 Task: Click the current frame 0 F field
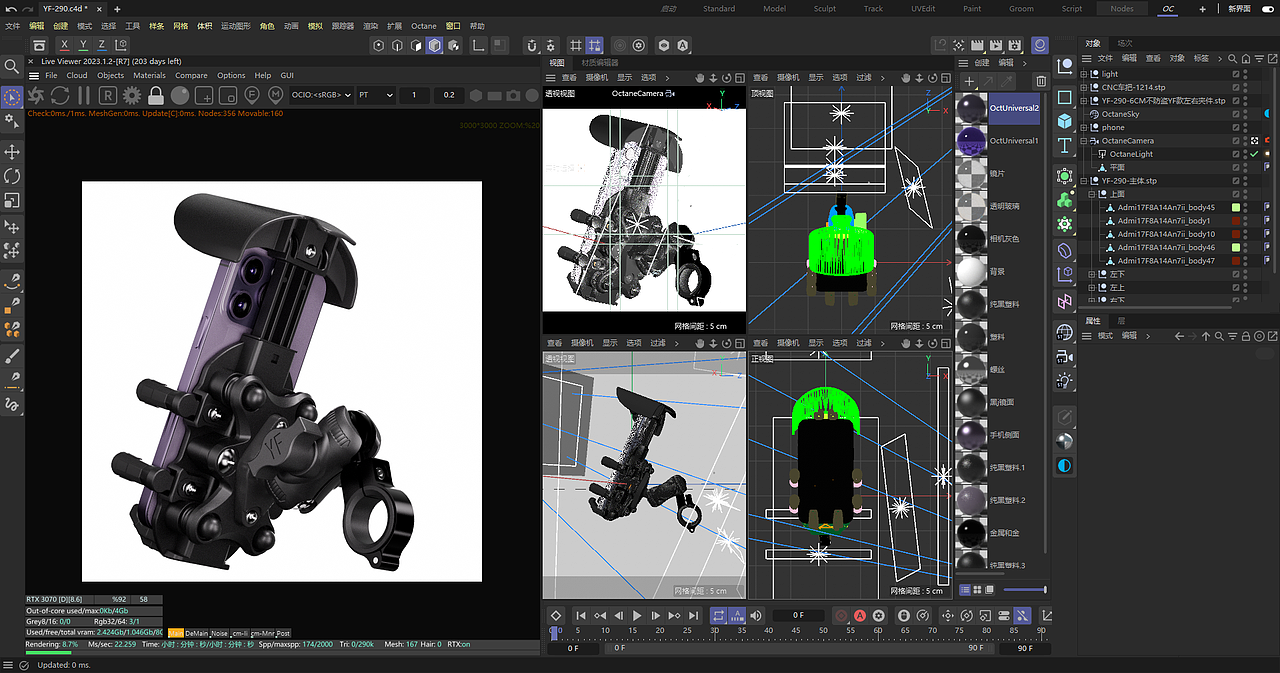pos(797,616)
